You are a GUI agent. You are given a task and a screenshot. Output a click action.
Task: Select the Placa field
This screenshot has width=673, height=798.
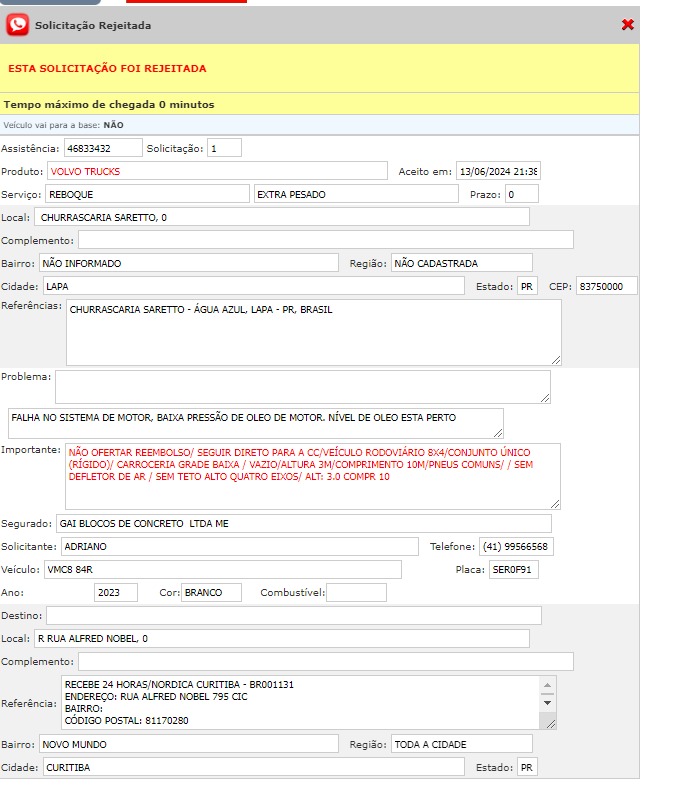click(x=514, y=569)
